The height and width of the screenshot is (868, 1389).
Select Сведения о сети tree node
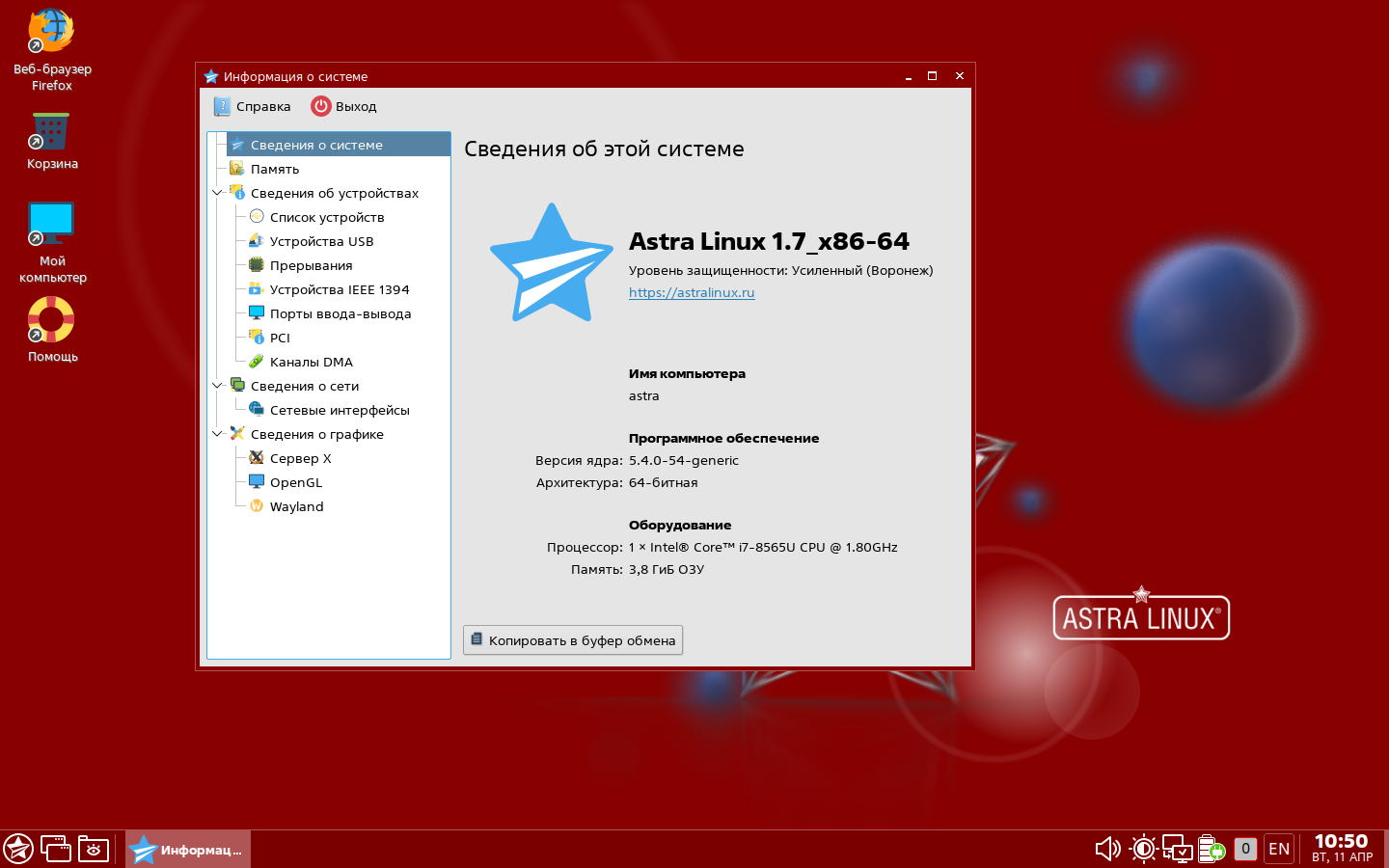pos(305,386)
